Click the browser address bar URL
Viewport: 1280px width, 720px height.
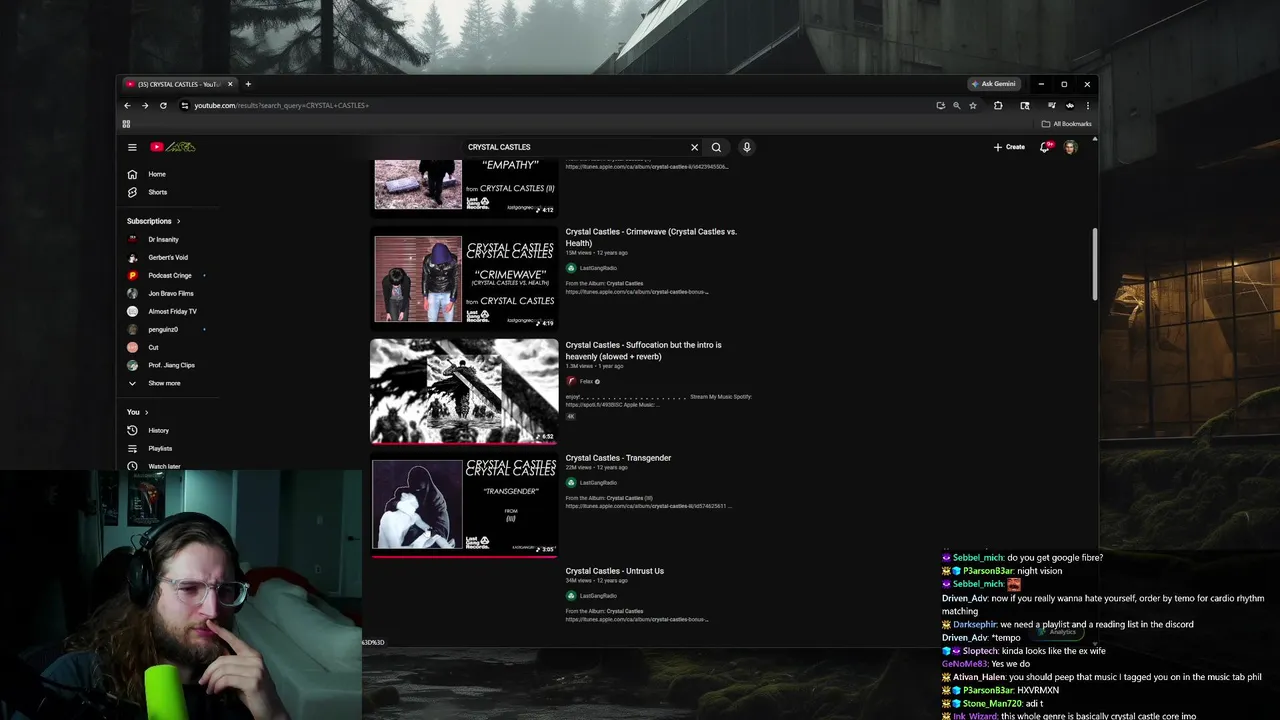click(x=281, y=105)
